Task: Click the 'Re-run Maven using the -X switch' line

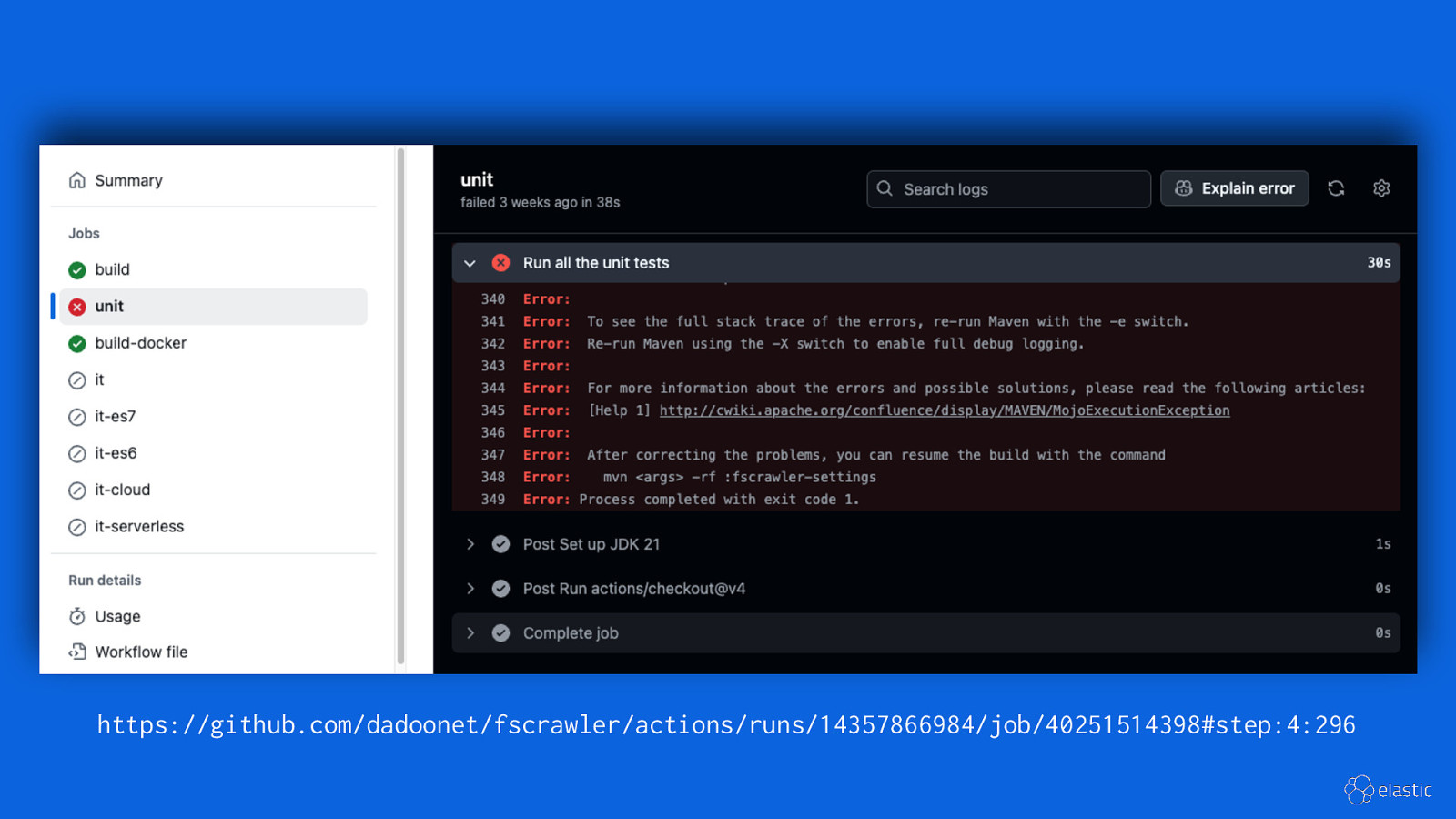Action: pyautogui.click(x=835, y=344)
